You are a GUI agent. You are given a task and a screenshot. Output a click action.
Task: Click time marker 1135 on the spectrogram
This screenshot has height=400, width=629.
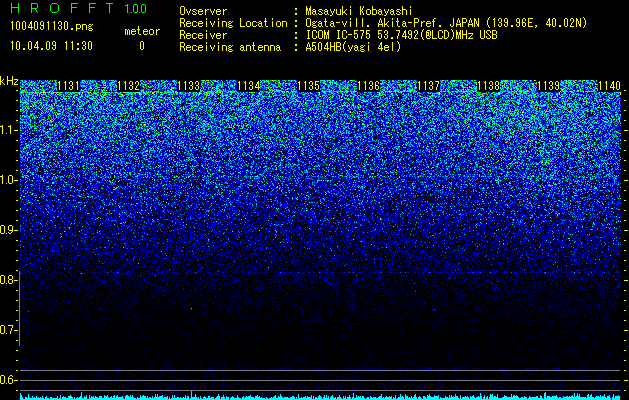[x=308, y=86]
